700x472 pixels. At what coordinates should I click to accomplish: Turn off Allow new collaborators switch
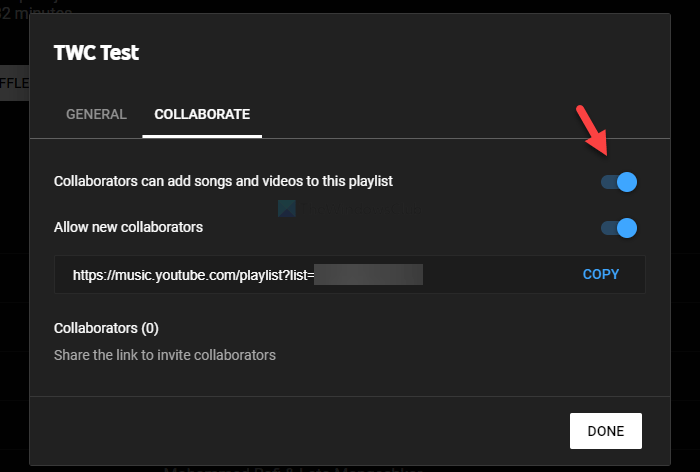click(619, 228)
